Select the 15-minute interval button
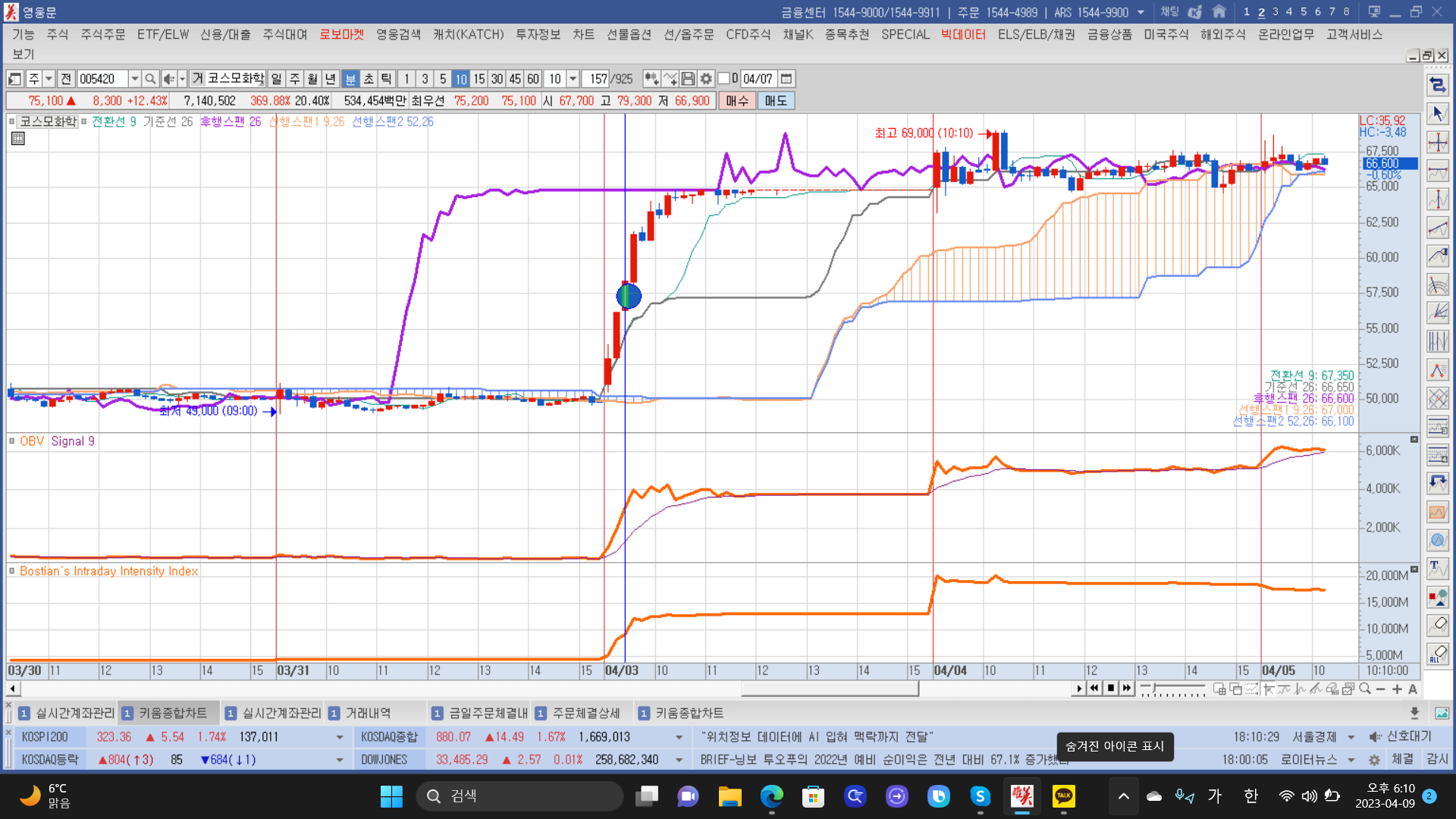The width and height of the screenshot is (1456, 819). coord(479,79)
